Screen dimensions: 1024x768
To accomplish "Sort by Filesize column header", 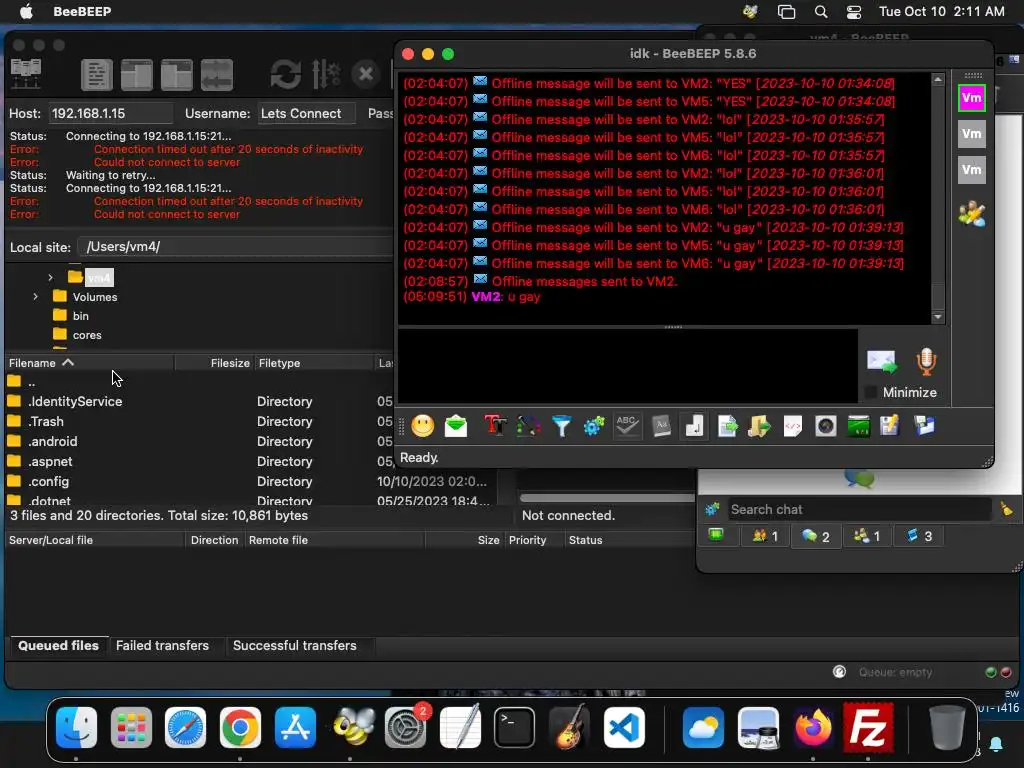I will coord(214,363).
